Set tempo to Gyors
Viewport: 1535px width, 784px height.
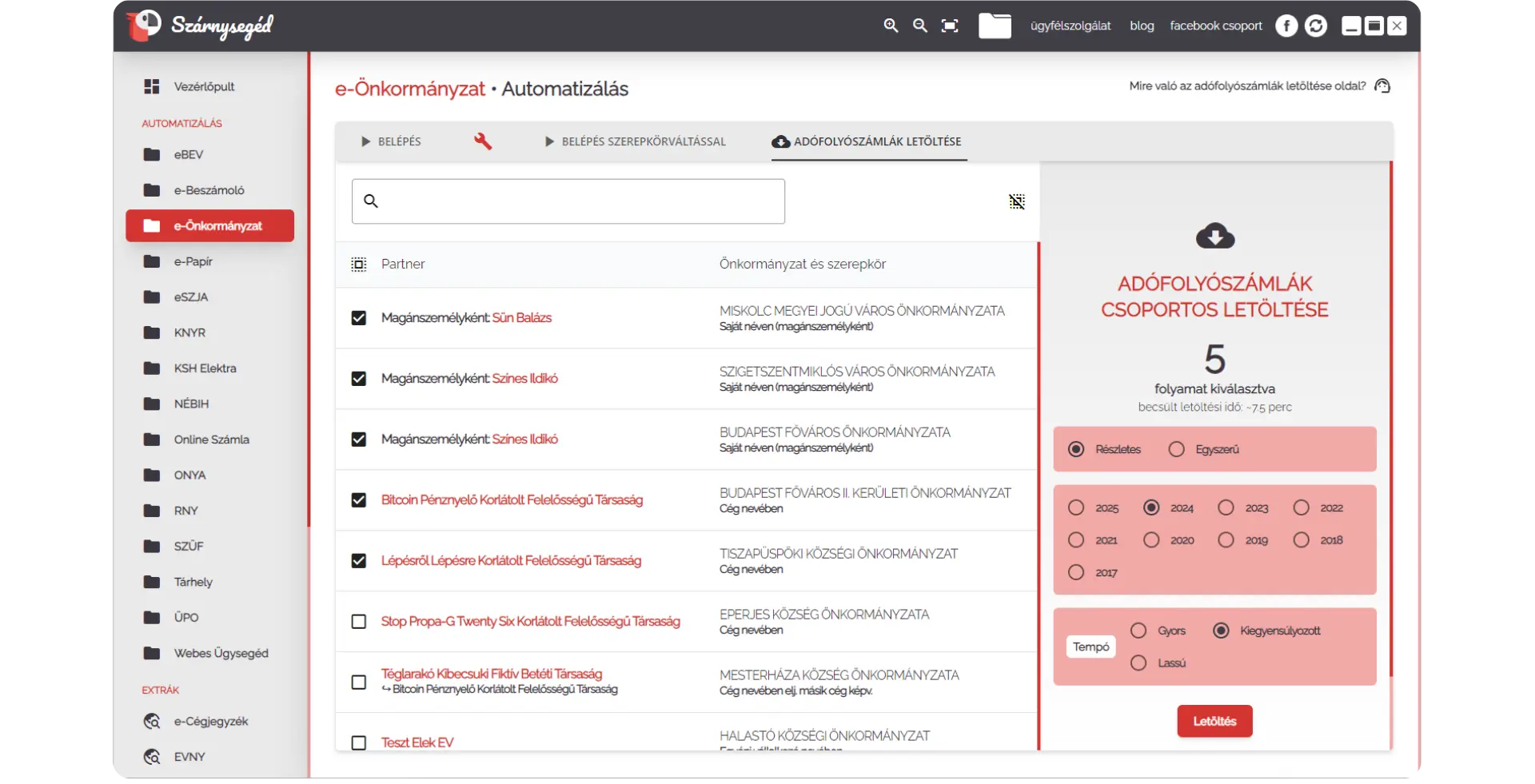click(1138, 631)
